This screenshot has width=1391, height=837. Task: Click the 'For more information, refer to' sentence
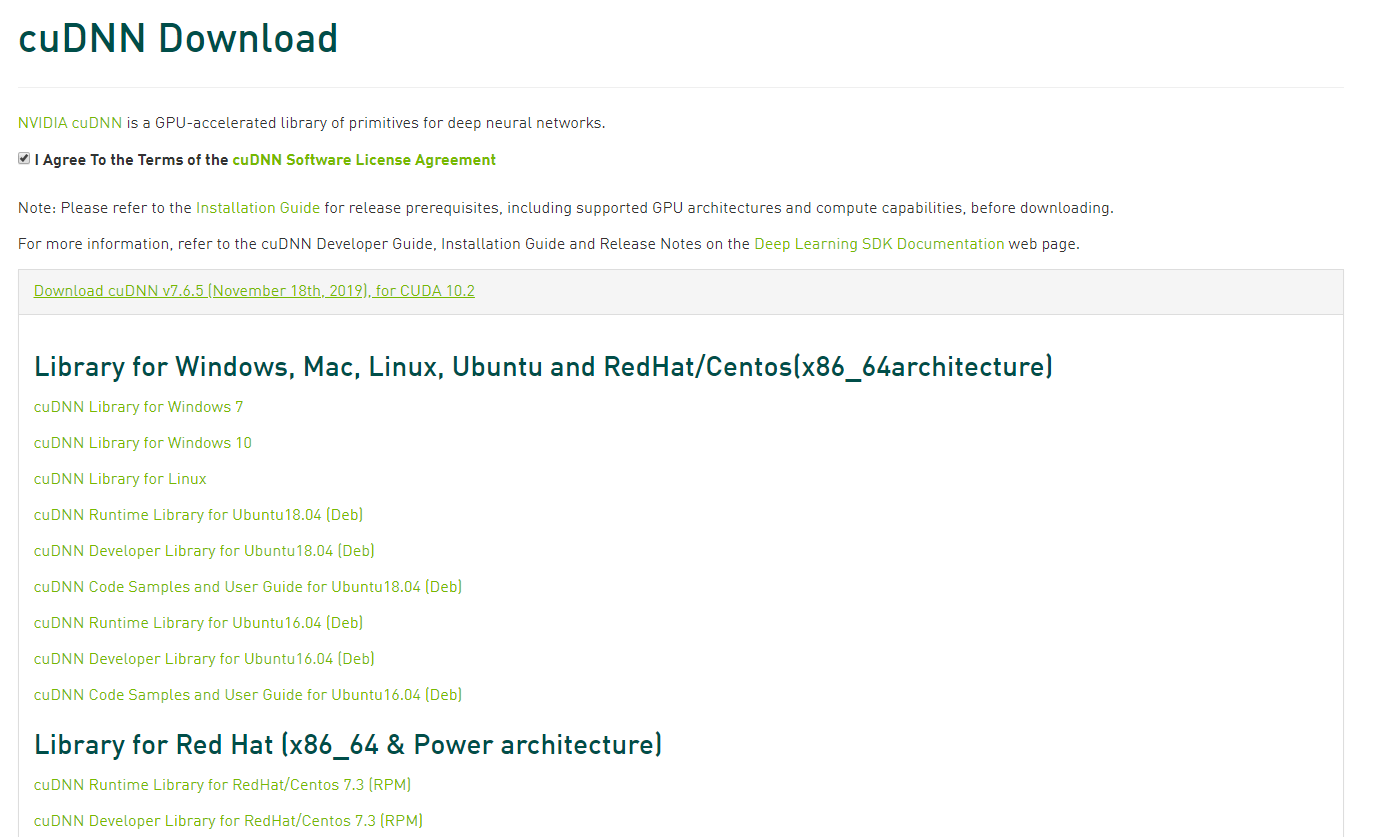coord(549,244)
